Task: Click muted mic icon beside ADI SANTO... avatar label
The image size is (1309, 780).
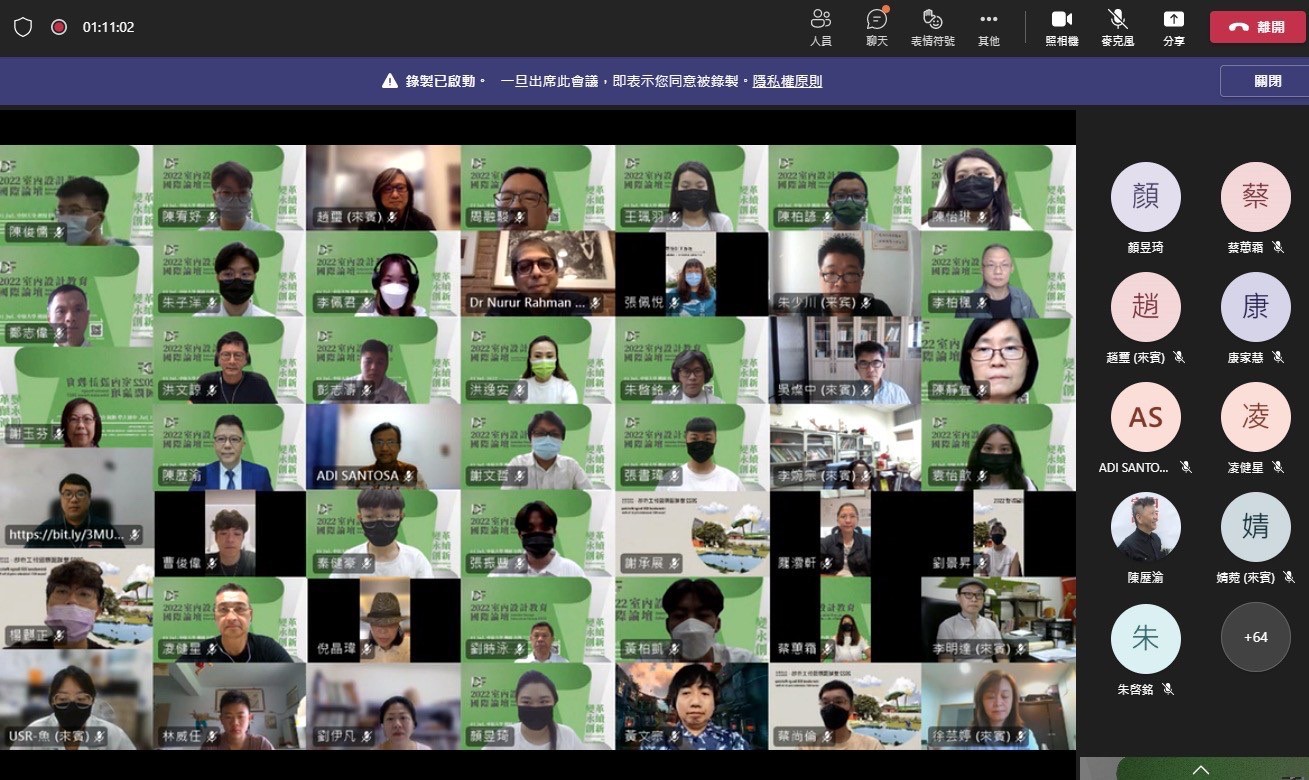Action: click(x=1185, y=467)
